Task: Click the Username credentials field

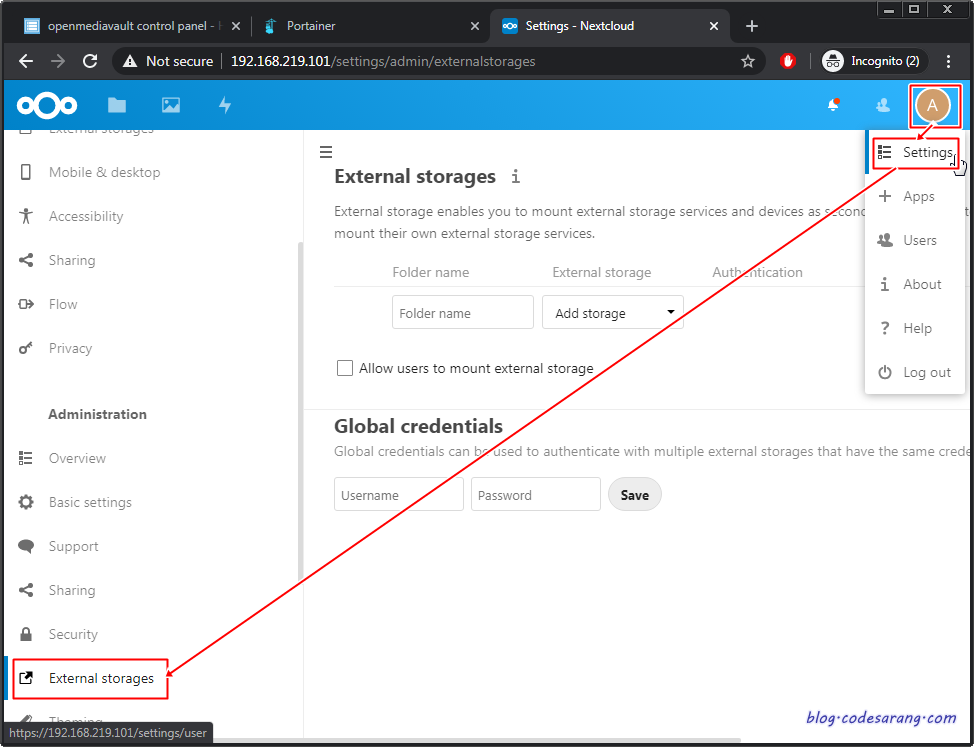Action: (399, 494)
